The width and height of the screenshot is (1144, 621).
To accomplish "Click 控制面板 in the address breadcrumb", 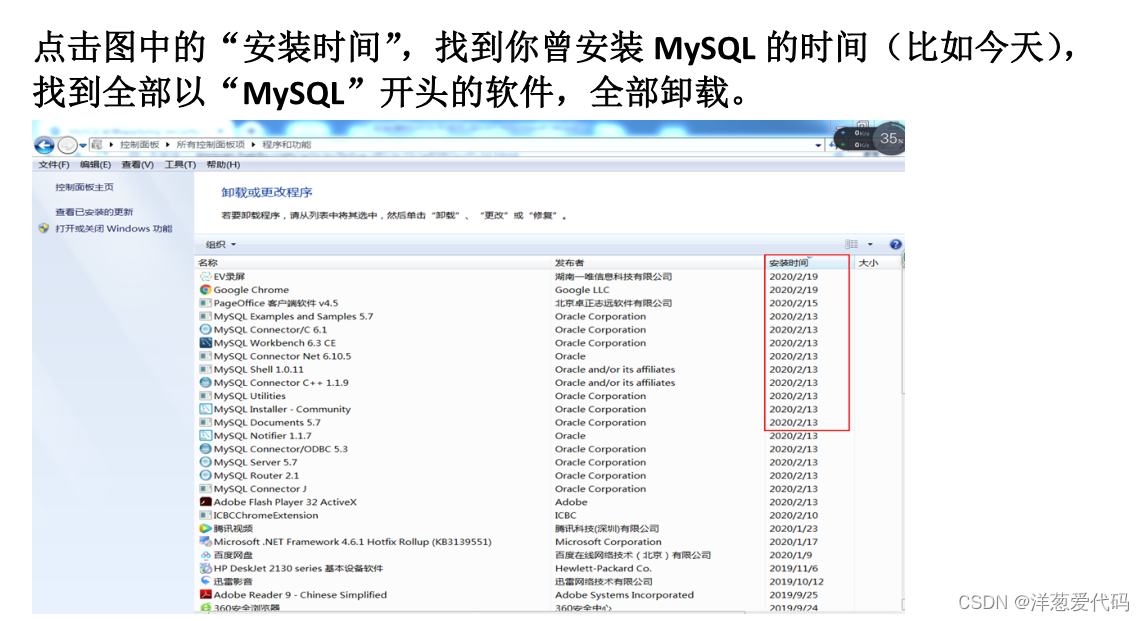I will point(139,145).
